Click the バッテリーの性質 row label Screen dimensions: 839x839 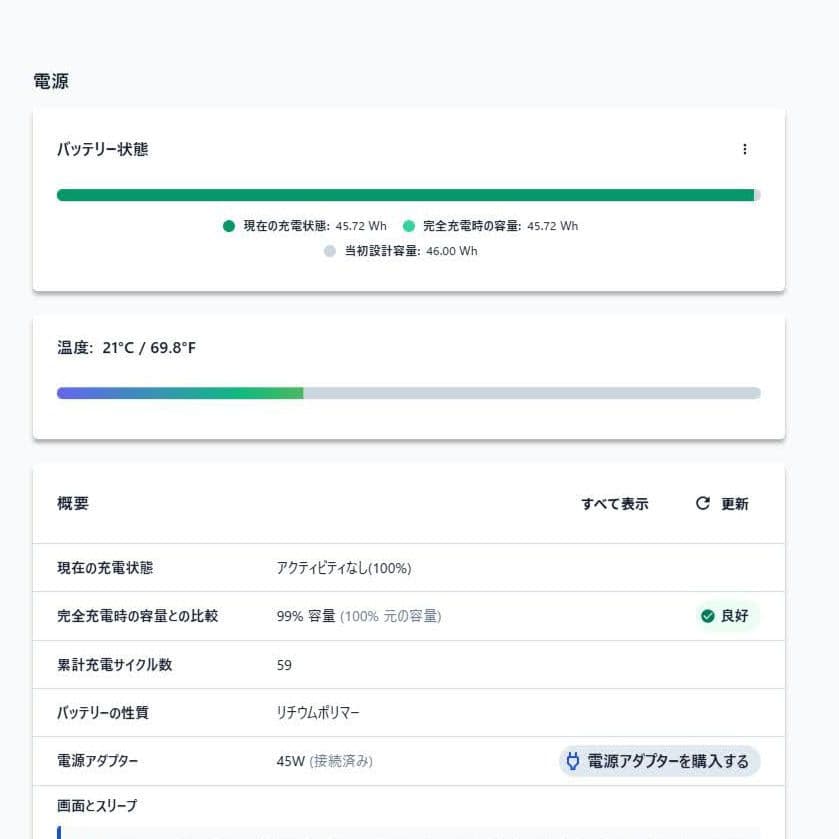tap(103, 713)
